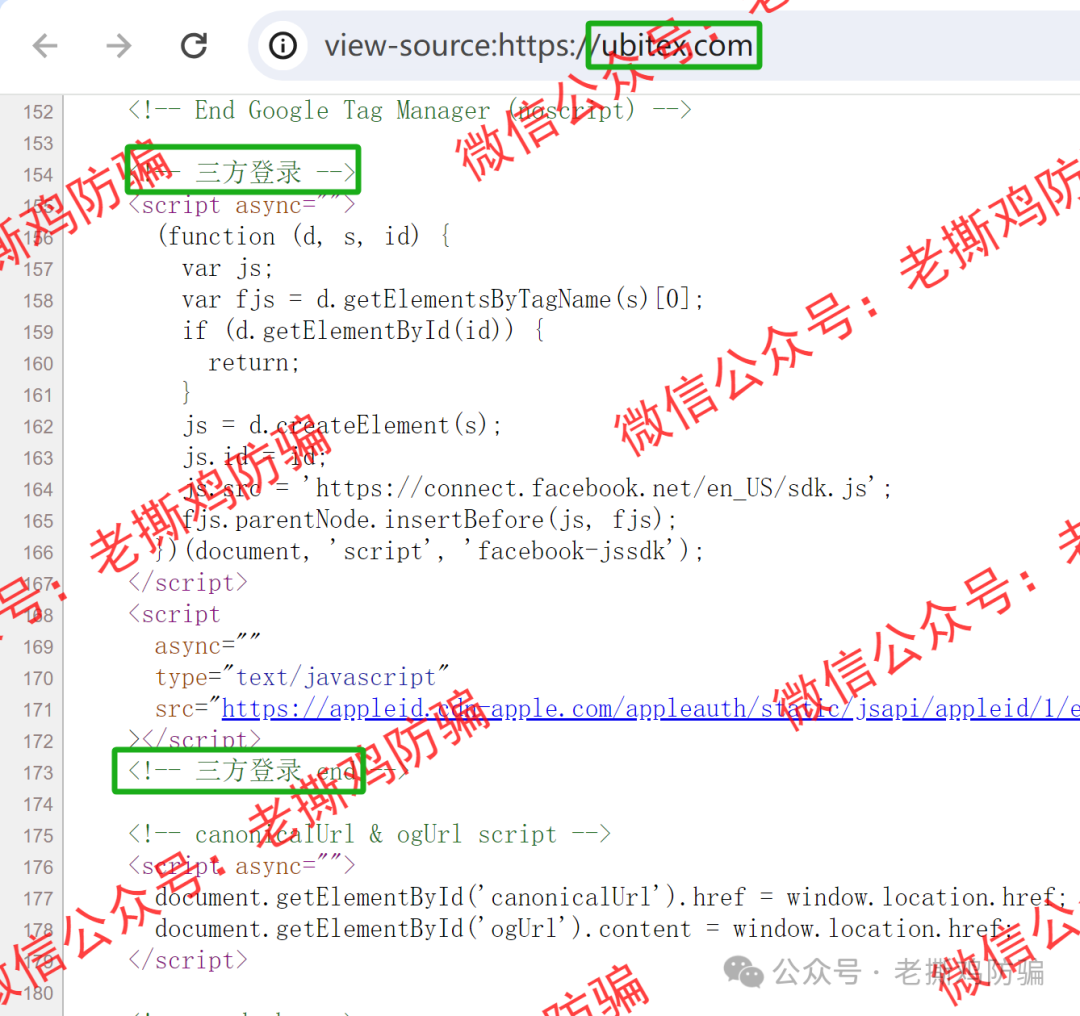1080x1016 pixels.
Task: Click the connect.facebook.net sdk.js URL string
Action: coord(597,488)
